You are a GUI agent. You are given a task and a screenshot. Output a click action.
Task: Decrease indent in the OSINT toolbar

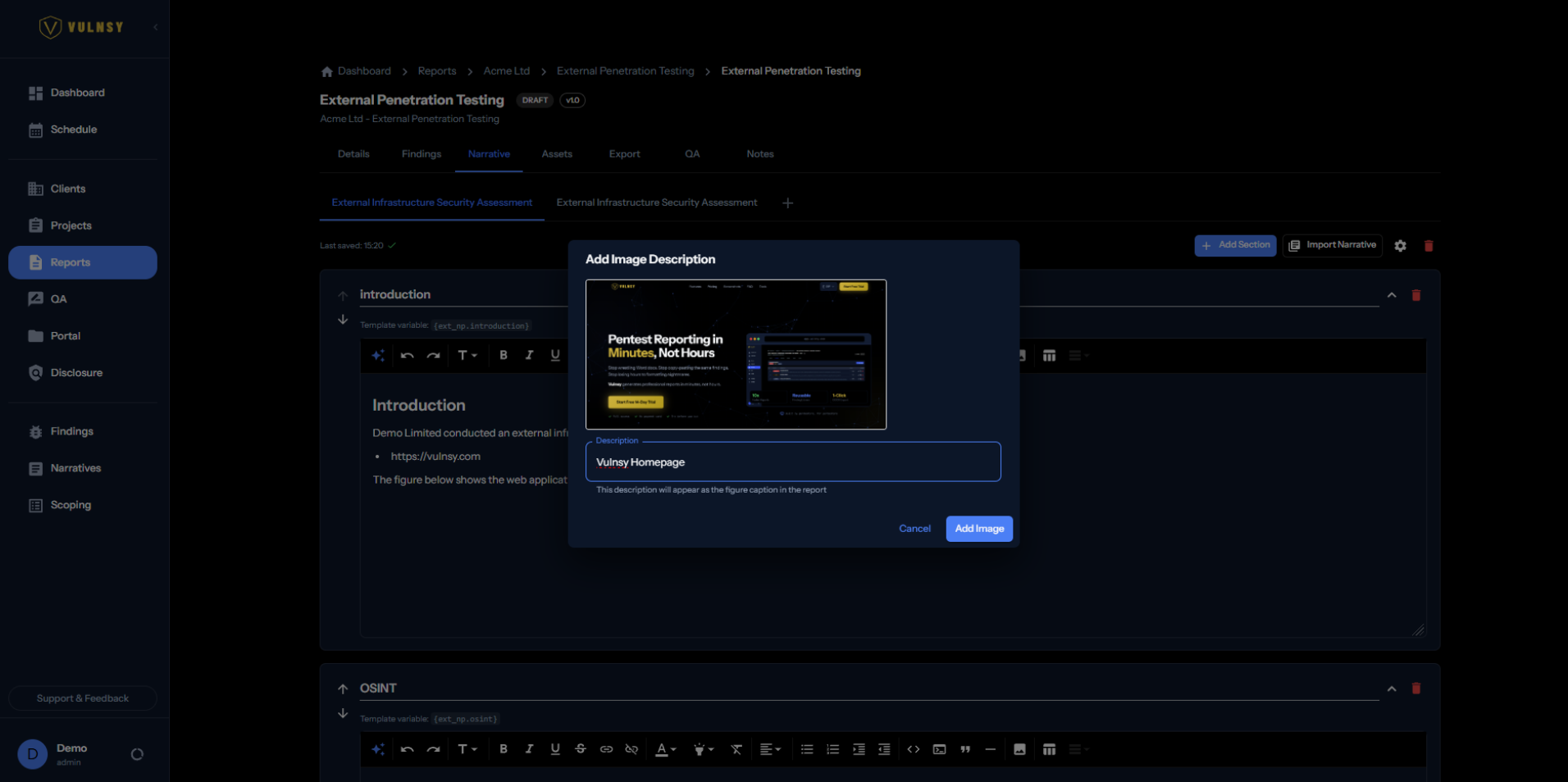tap(884, 749)
